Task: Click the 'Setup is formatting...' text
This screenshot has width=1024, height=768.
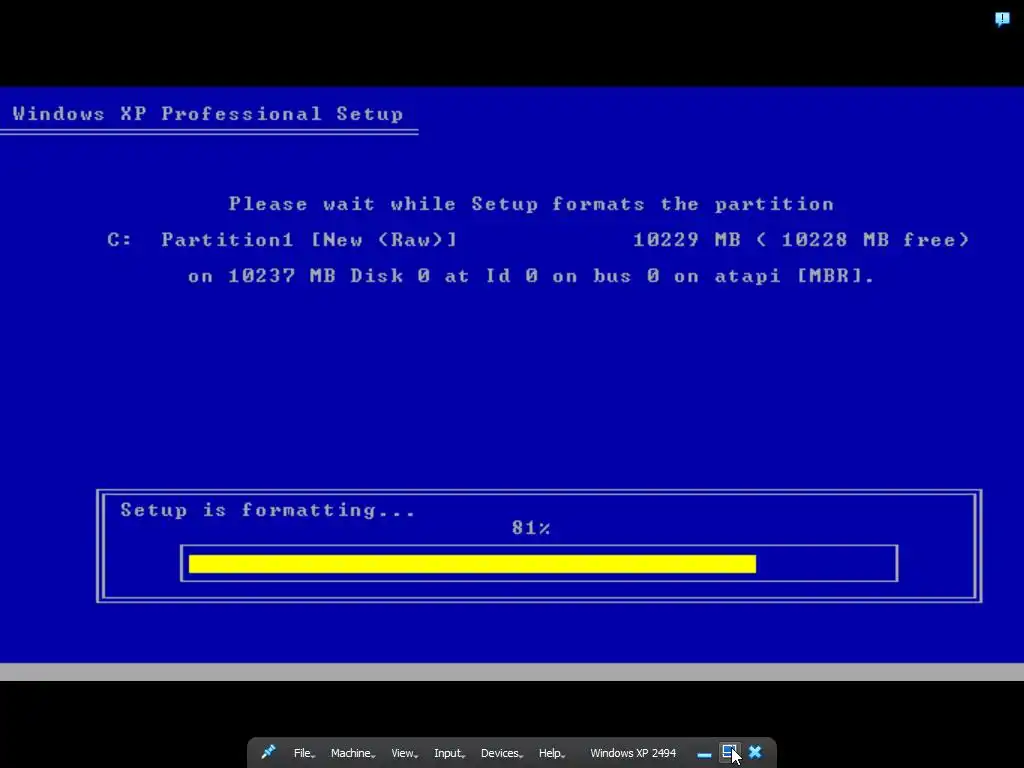Action: pyautogui.click(x=268, y=510)
